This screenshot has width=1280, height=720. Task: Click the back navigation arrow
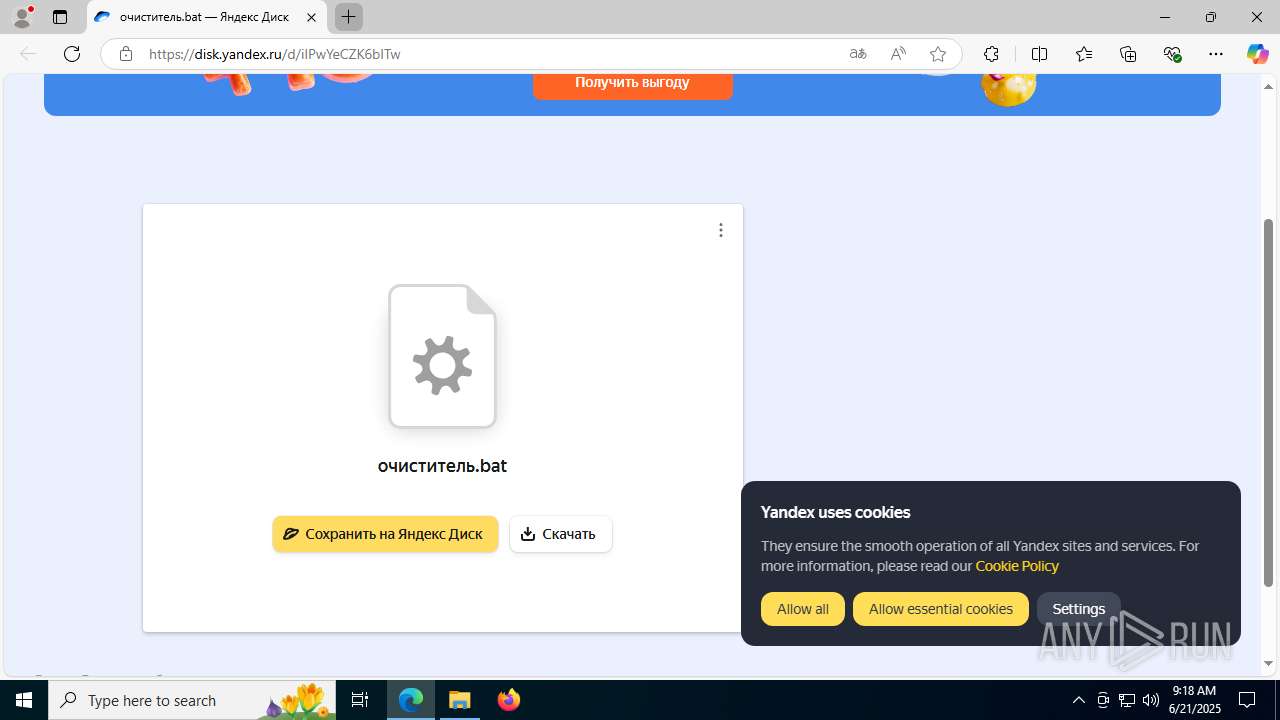(x=28, y=54)
